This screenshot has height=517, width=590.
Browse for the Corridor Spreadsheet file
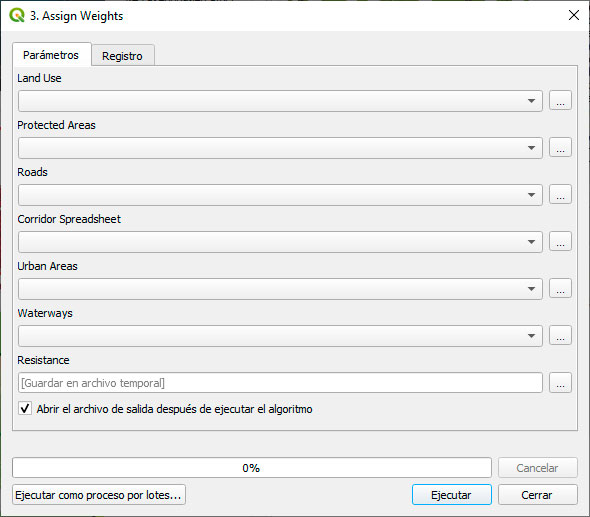click(x=560, y=242)
